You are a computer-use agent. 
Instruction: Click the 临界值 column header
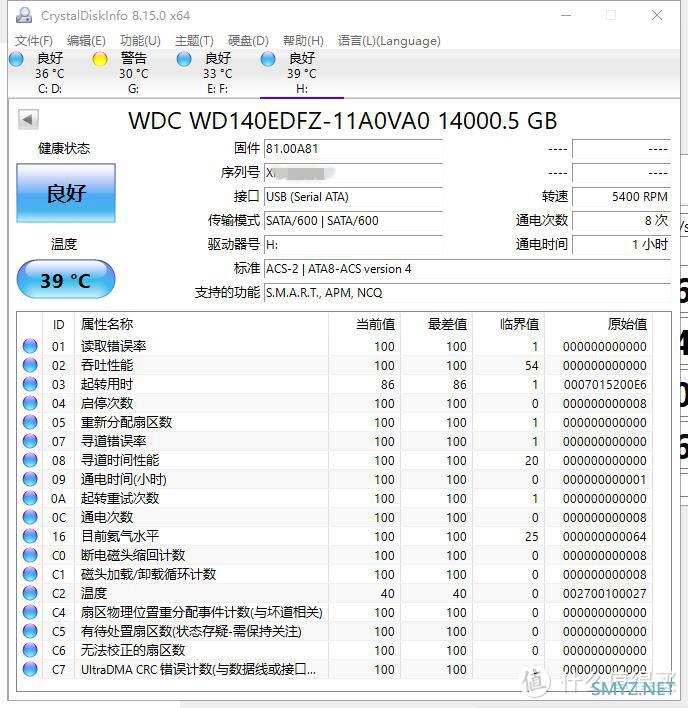[x=509, y=324]
